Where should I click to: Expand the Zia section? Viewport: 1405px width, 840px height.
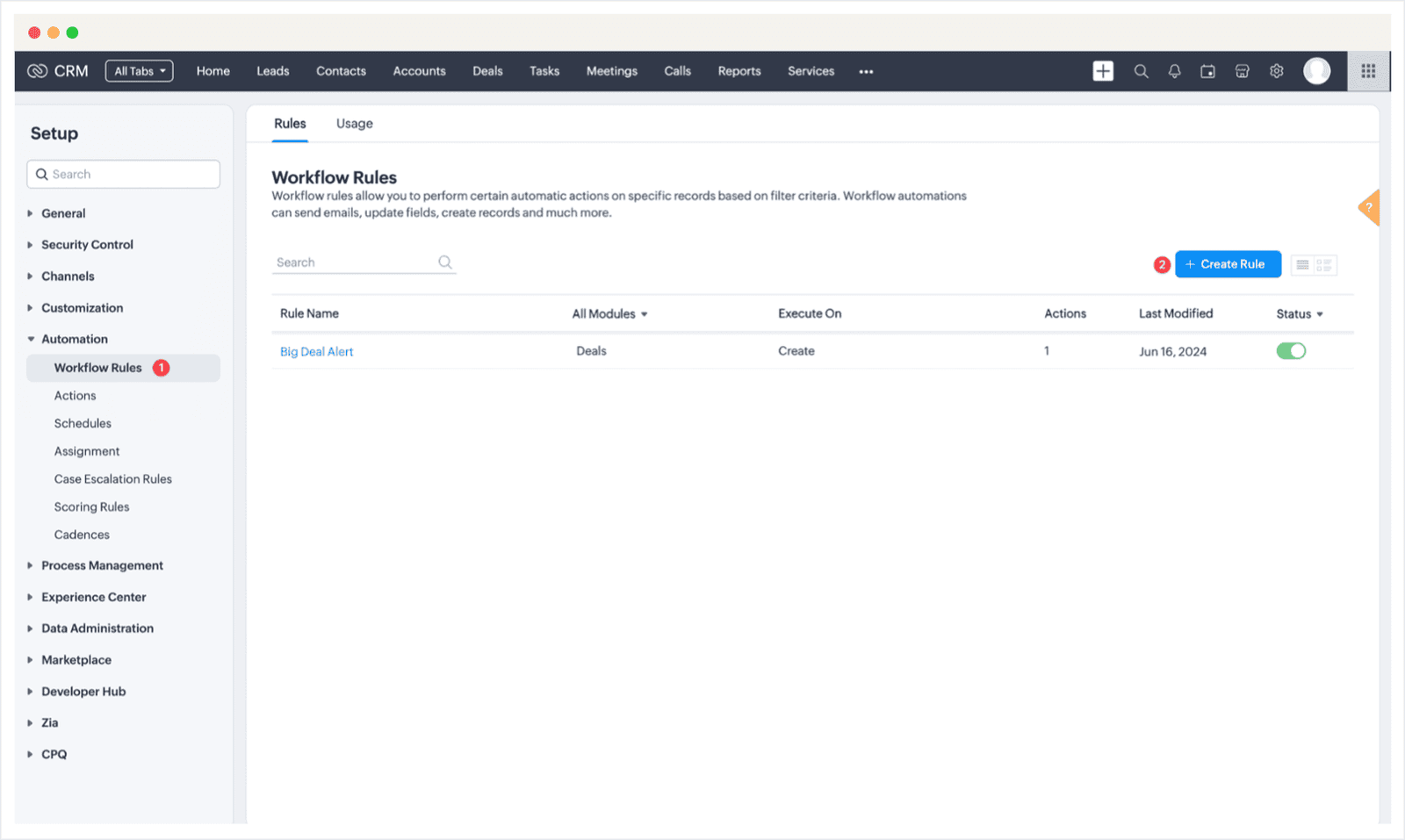coord(49,723)
